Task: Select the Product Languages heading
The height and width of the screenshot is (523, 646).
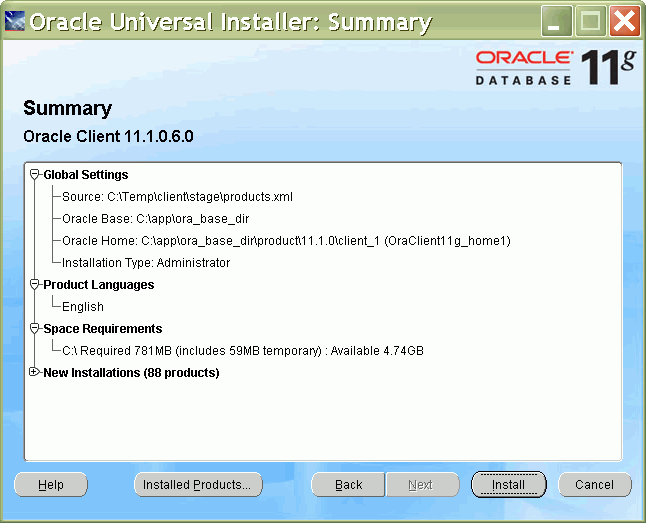Action: [x=98, y=285]
